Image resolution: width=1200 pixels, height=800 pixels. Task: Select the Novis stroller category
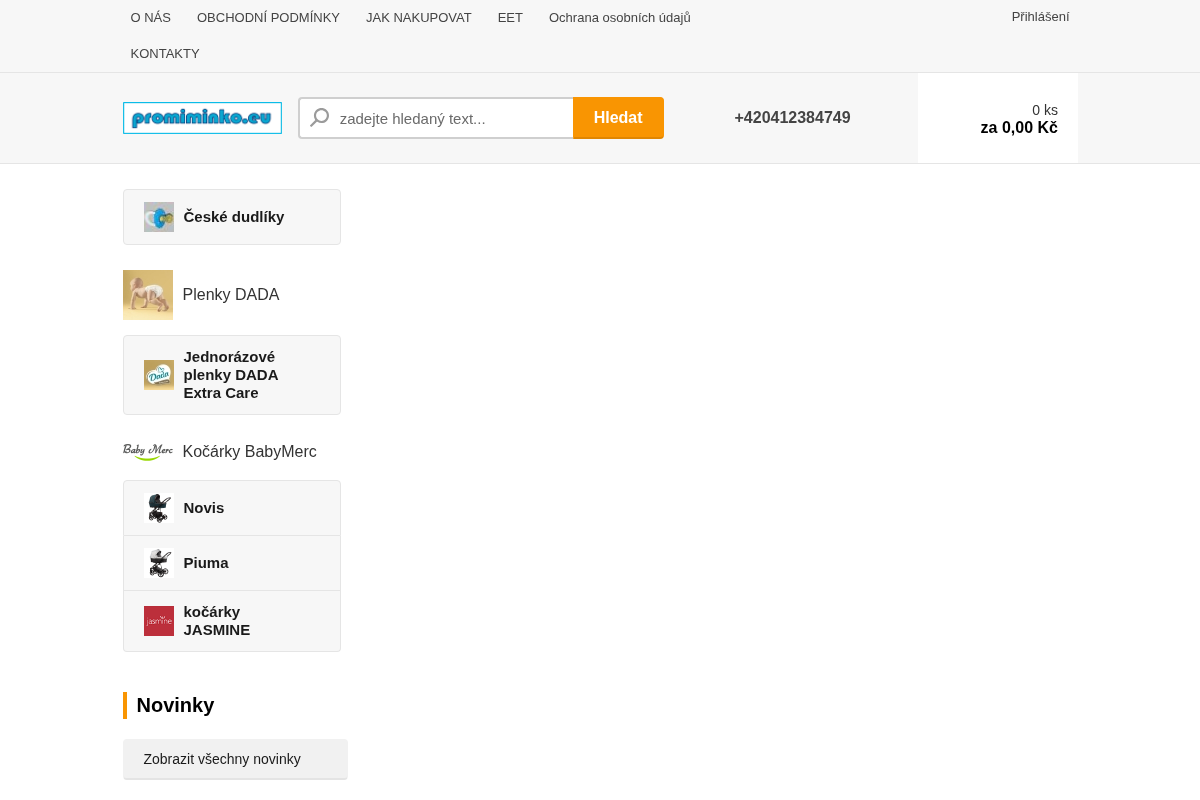[232, 508]
